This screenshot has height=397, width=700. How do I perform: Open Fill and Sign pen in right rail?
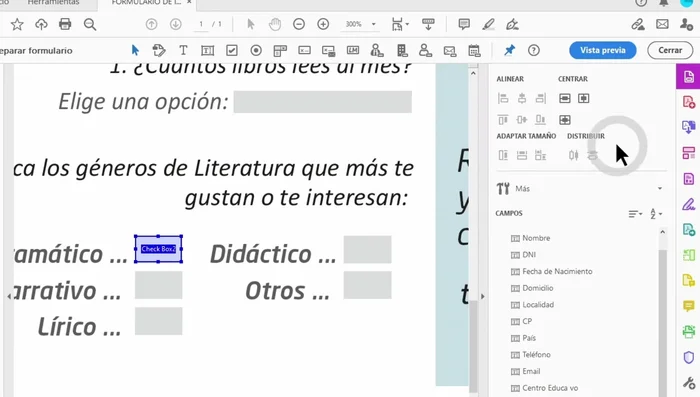pyautogui.click(x=689, y=205)
